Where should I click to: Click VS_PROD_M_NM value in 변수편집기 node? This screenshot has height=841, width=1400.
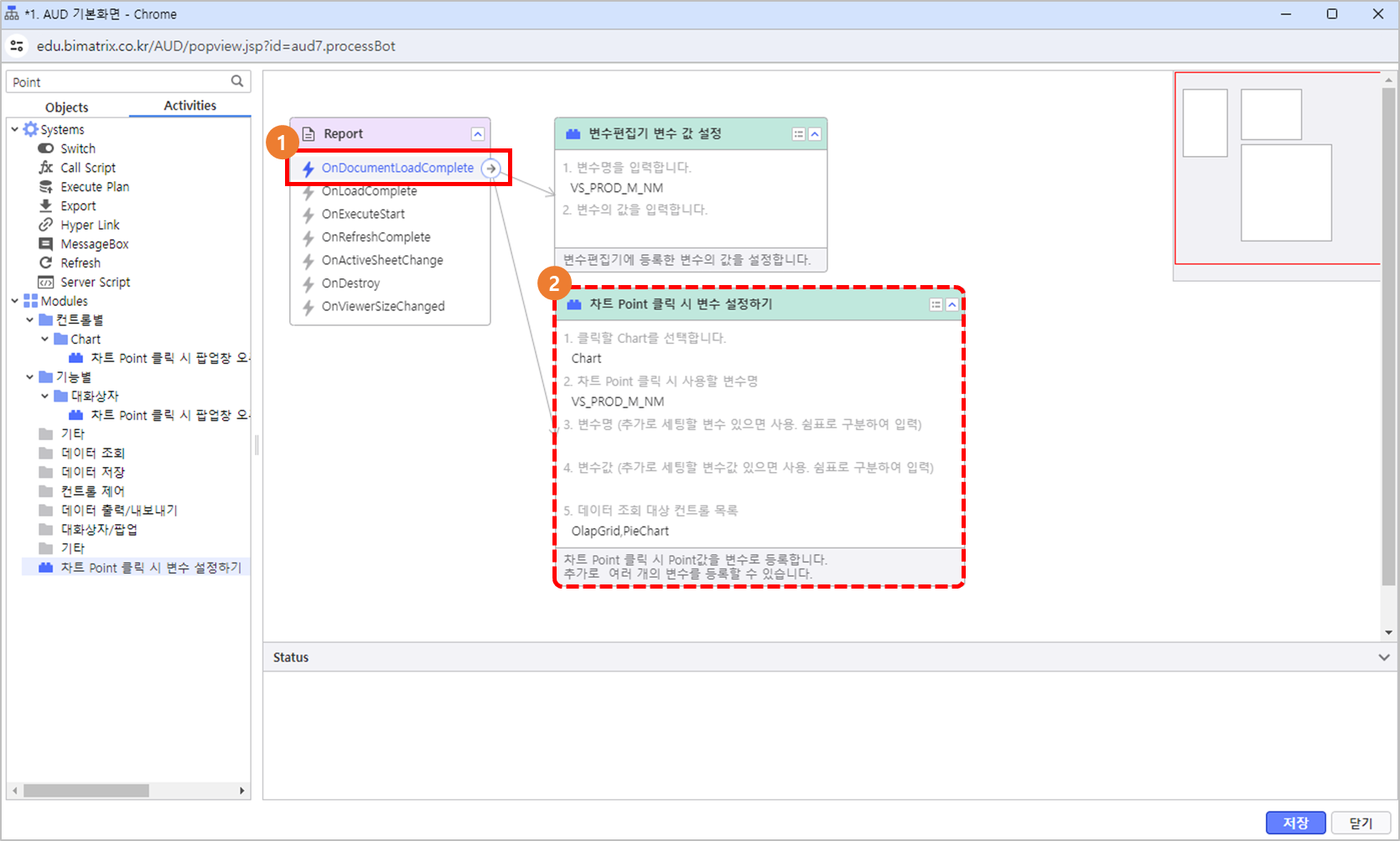point(617,188)
